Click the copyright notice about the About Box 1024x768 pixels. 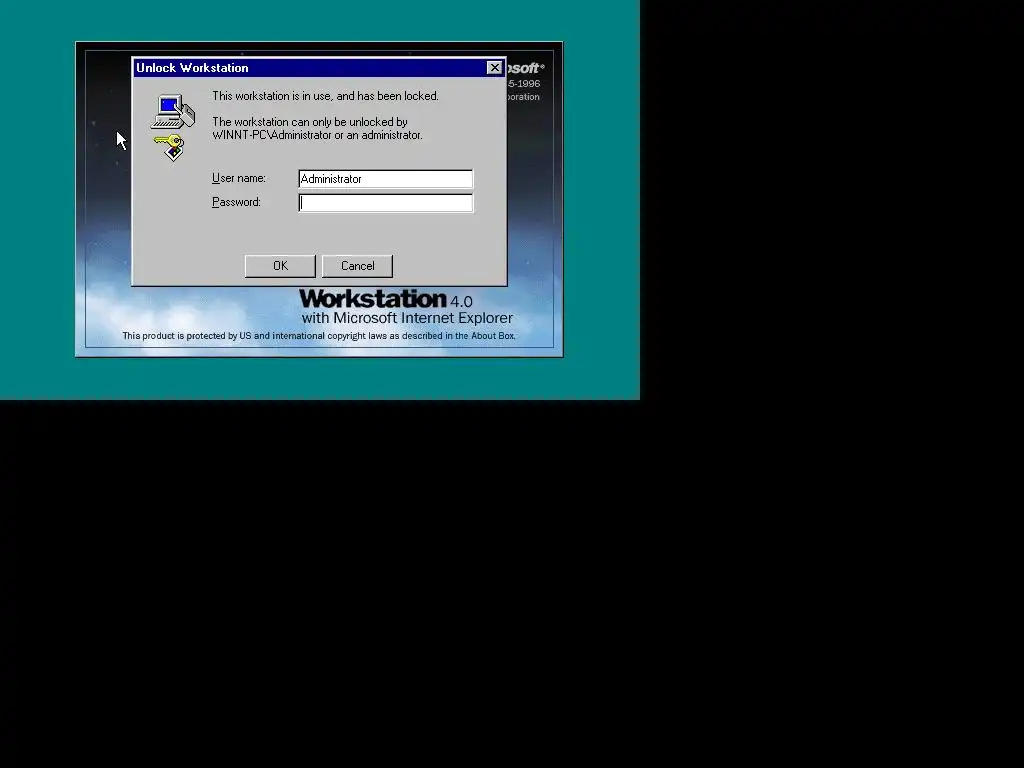click(x=319, y=336)
